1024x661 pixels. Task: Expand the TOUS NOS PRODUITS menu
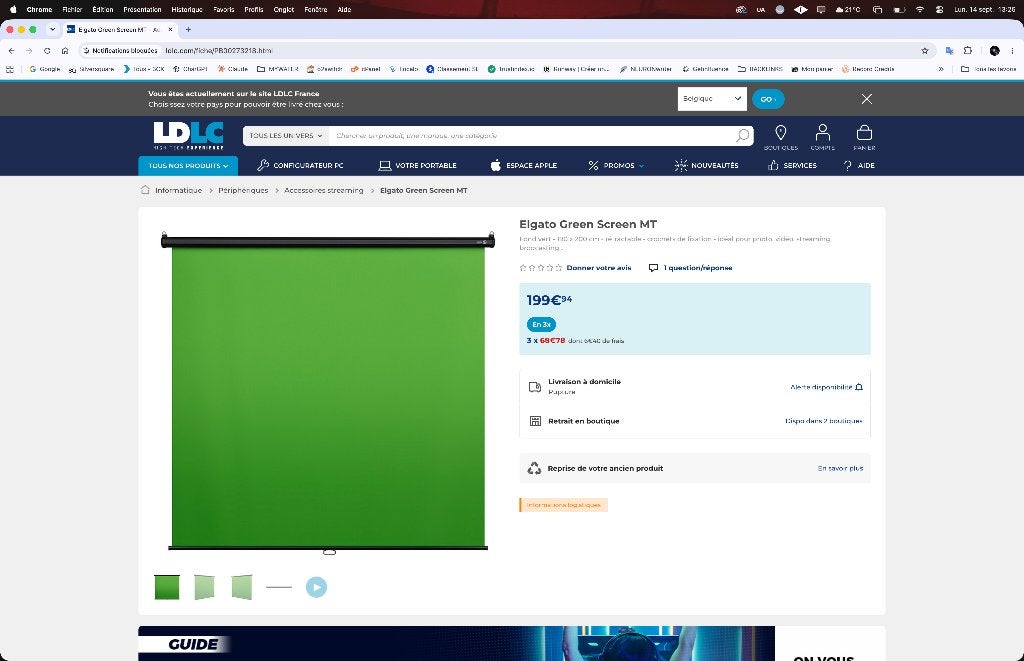tap(188, 165)
